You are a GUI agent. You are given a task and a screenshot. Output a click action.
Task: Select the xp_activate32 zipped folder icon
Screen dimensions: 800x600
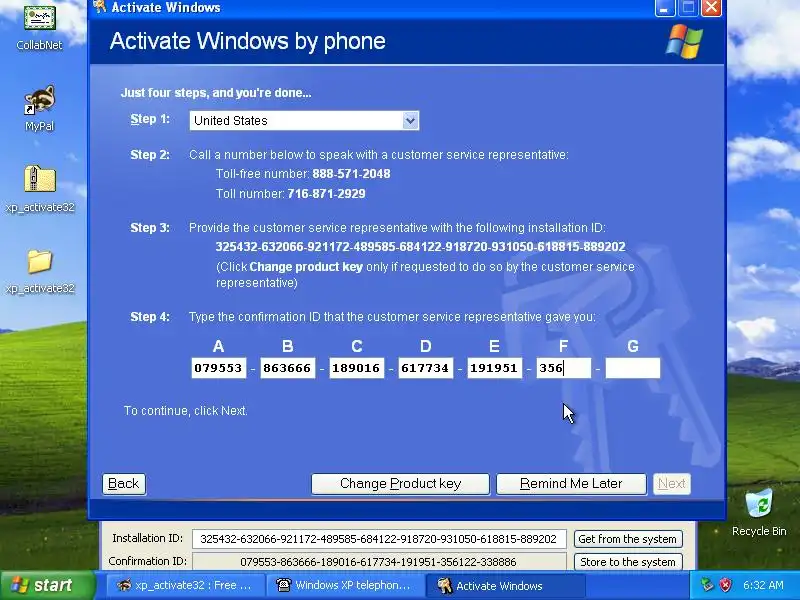tap(40, 189)
